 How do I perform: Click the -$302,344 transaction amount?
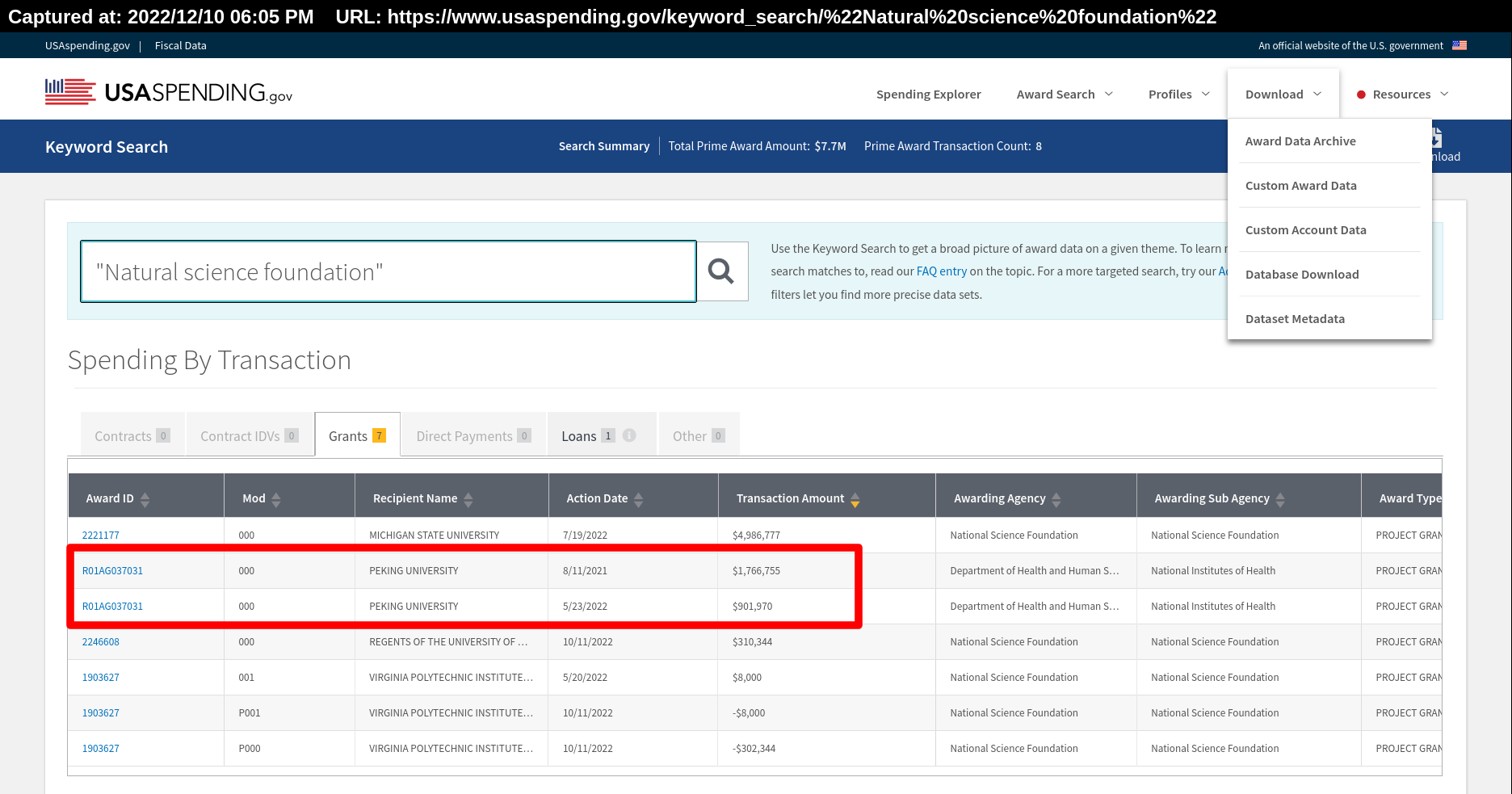754,749
